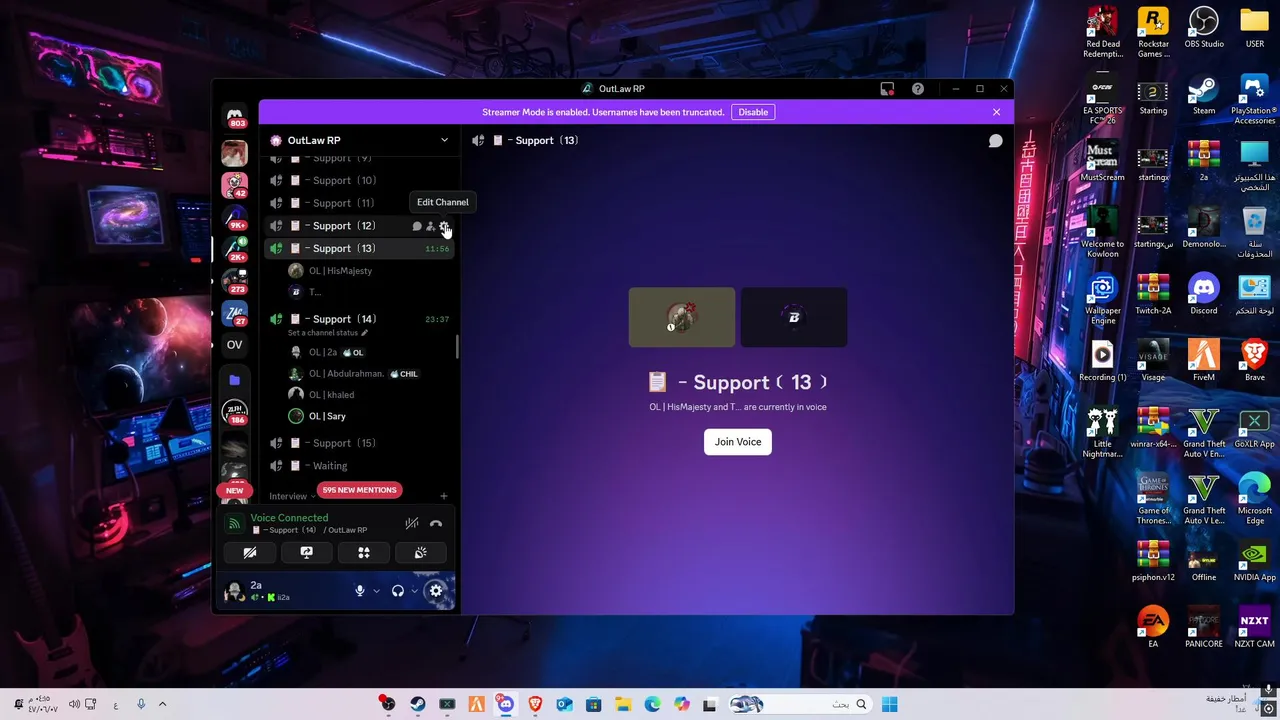Open the OV server in the sidebar
Screen dimensions: 1280x720
(x=234, y=345)
